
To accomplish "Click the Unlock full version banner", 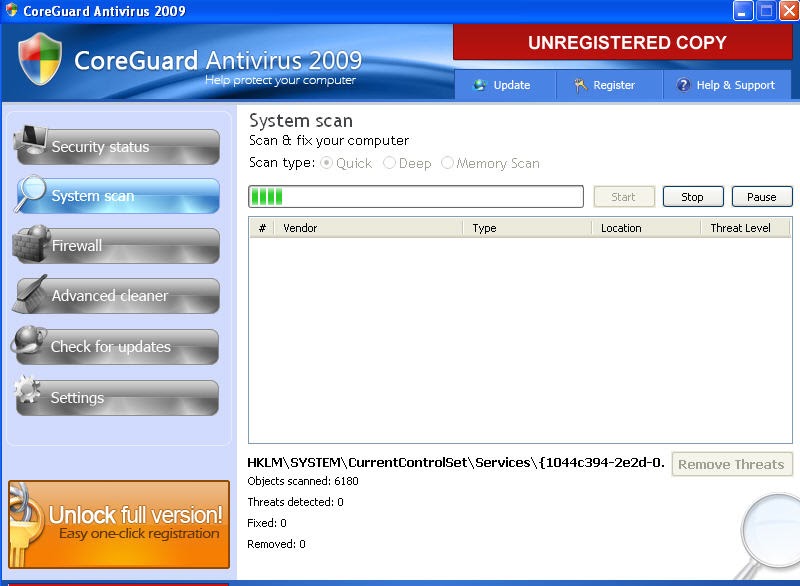I will (x=119, y=524).
